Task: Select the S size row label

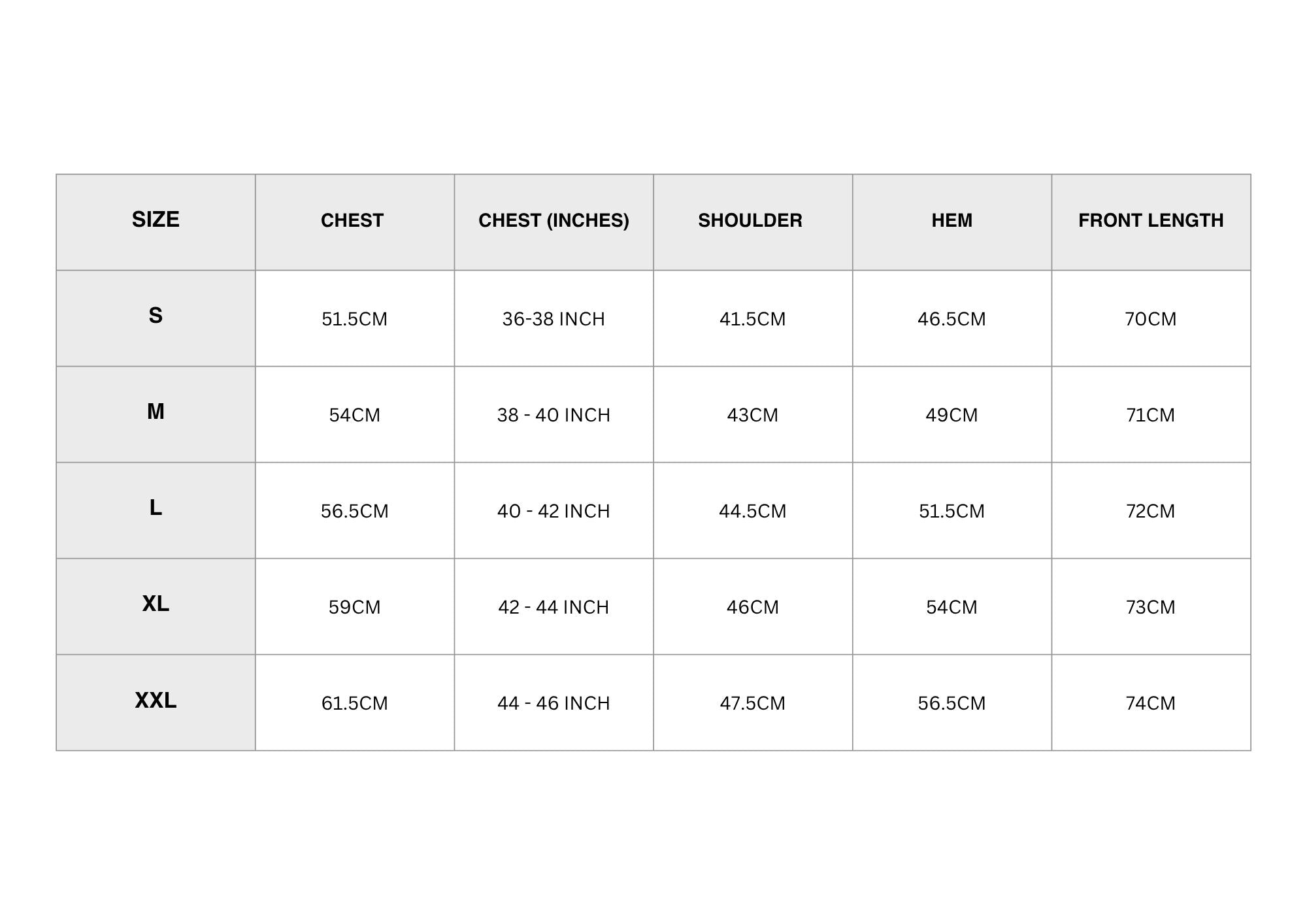Action: point(156,316)
